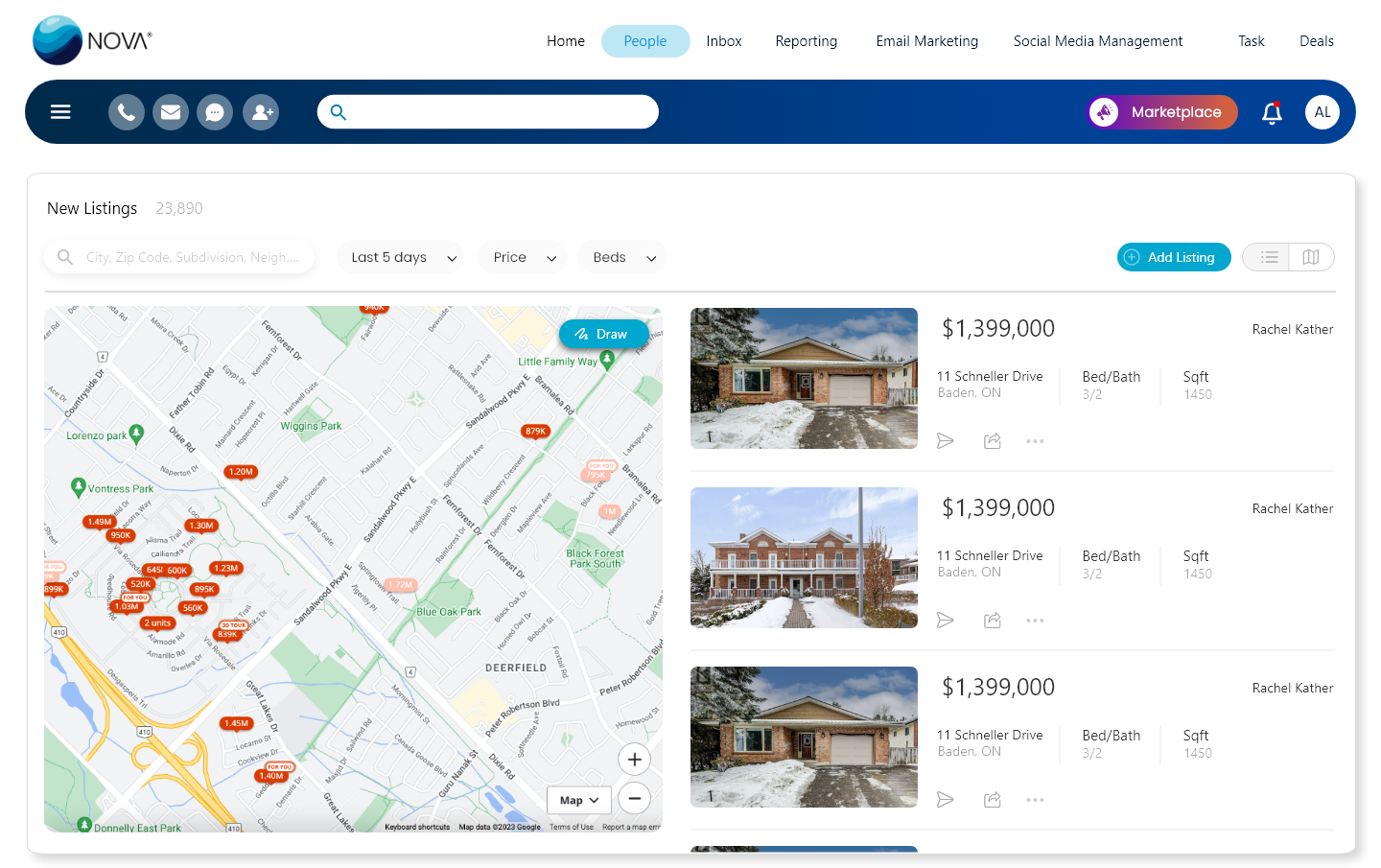The height and width of the screenshot is (868, 1381).
Task: Click the Add Listing button
Action: (x=1173, y=257)
